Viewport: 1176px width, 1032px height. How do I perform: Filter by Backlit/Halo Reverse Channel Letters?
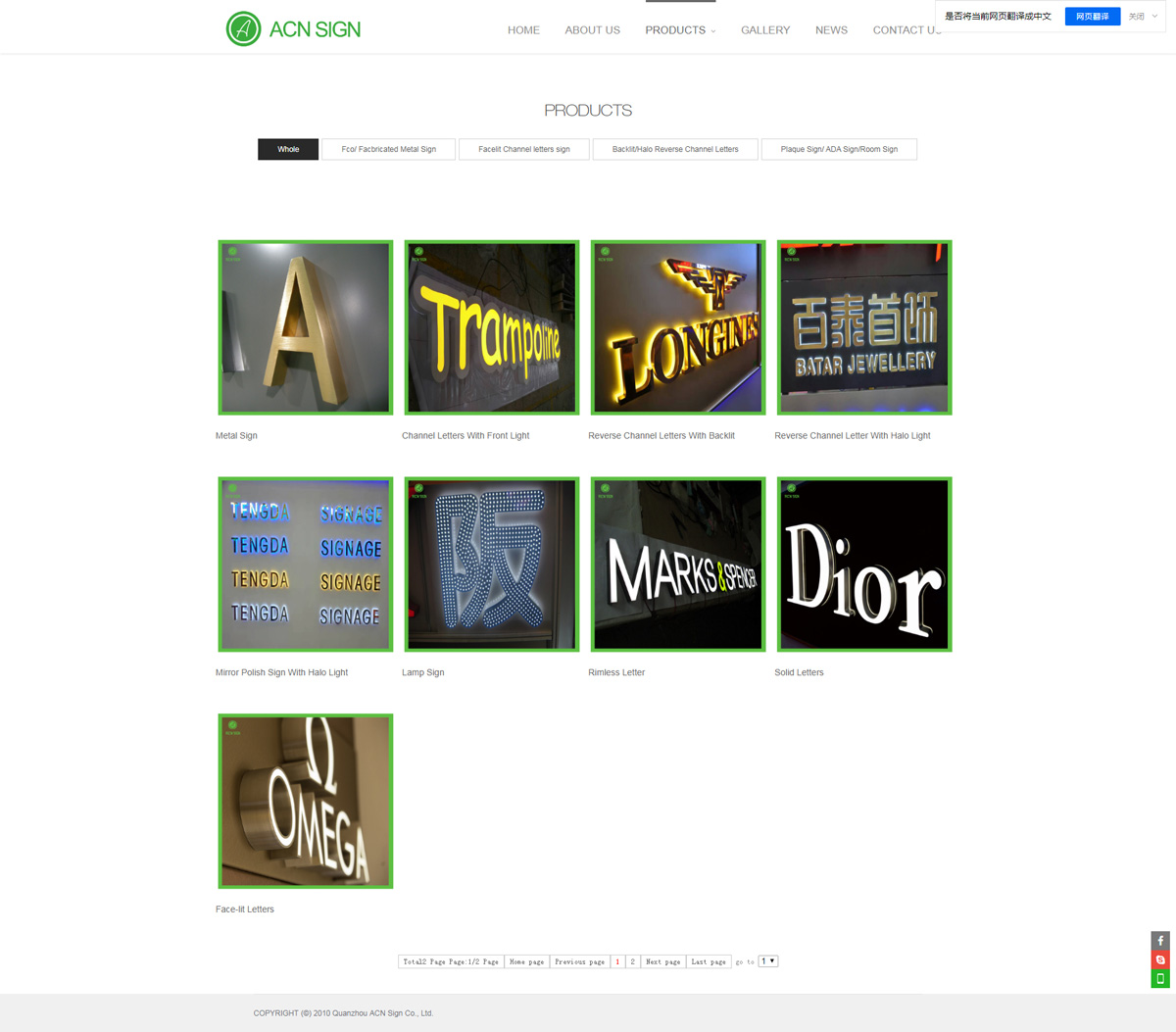674,149
